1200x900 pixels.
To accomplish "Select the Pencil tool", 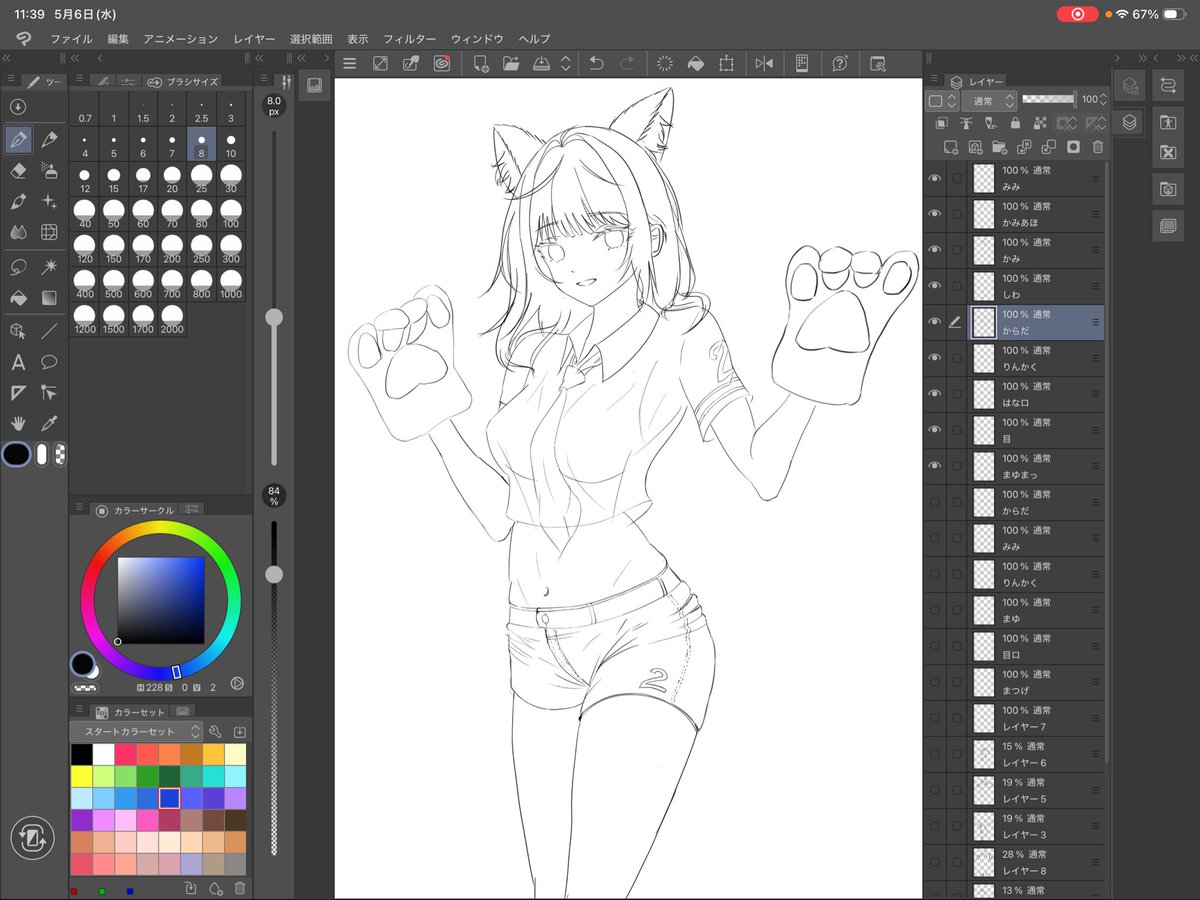I will point(49,140).
